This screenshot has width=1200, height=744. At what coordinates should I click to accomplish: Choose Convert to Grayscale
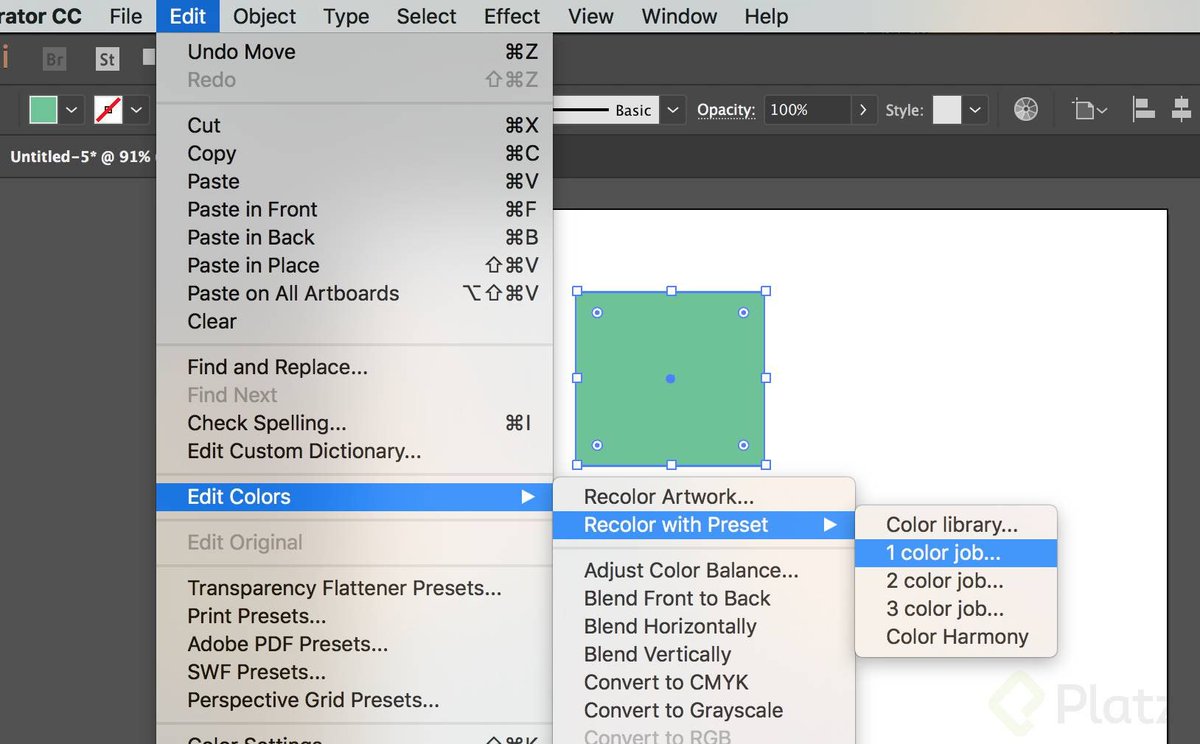704,711
